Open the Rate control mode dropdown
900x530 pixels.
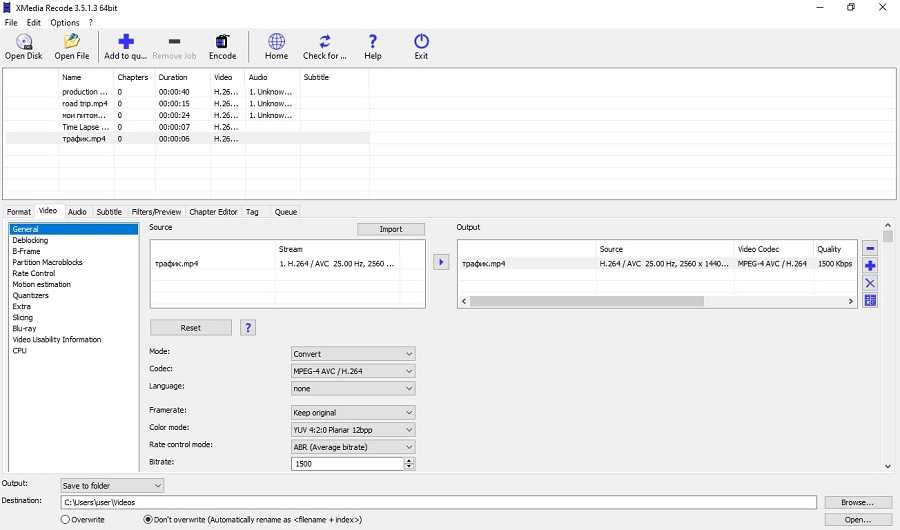tap(352, 447)
